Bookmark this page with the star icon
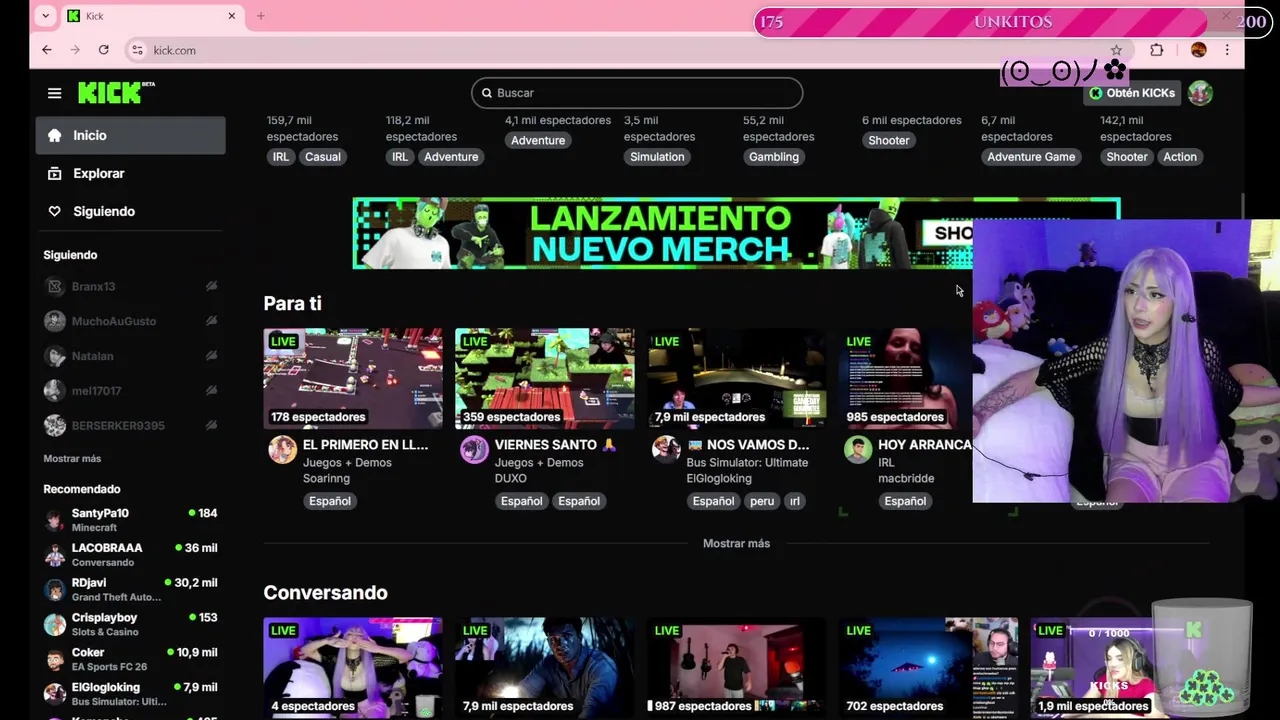1280x720 pixels. (x=1116, y=50)
